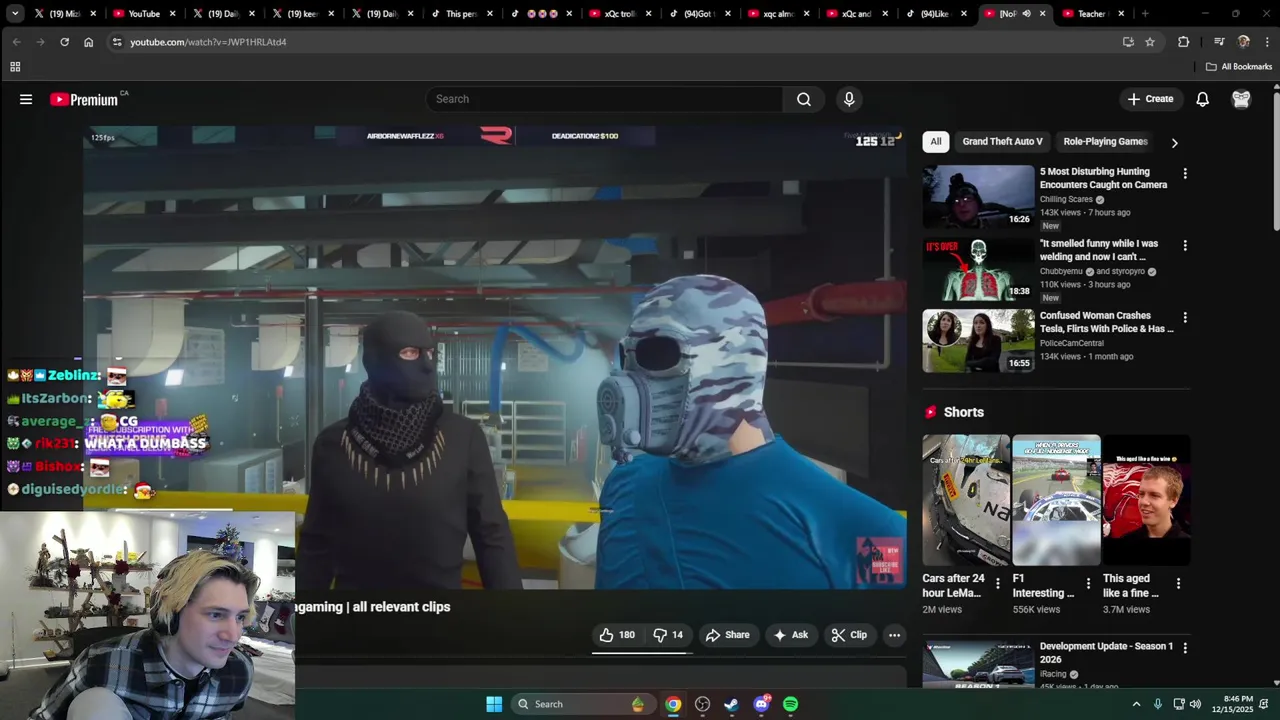The image size is (1280, 720).
Task: Go to Chrome home page
Action: (x=88, y=42)
